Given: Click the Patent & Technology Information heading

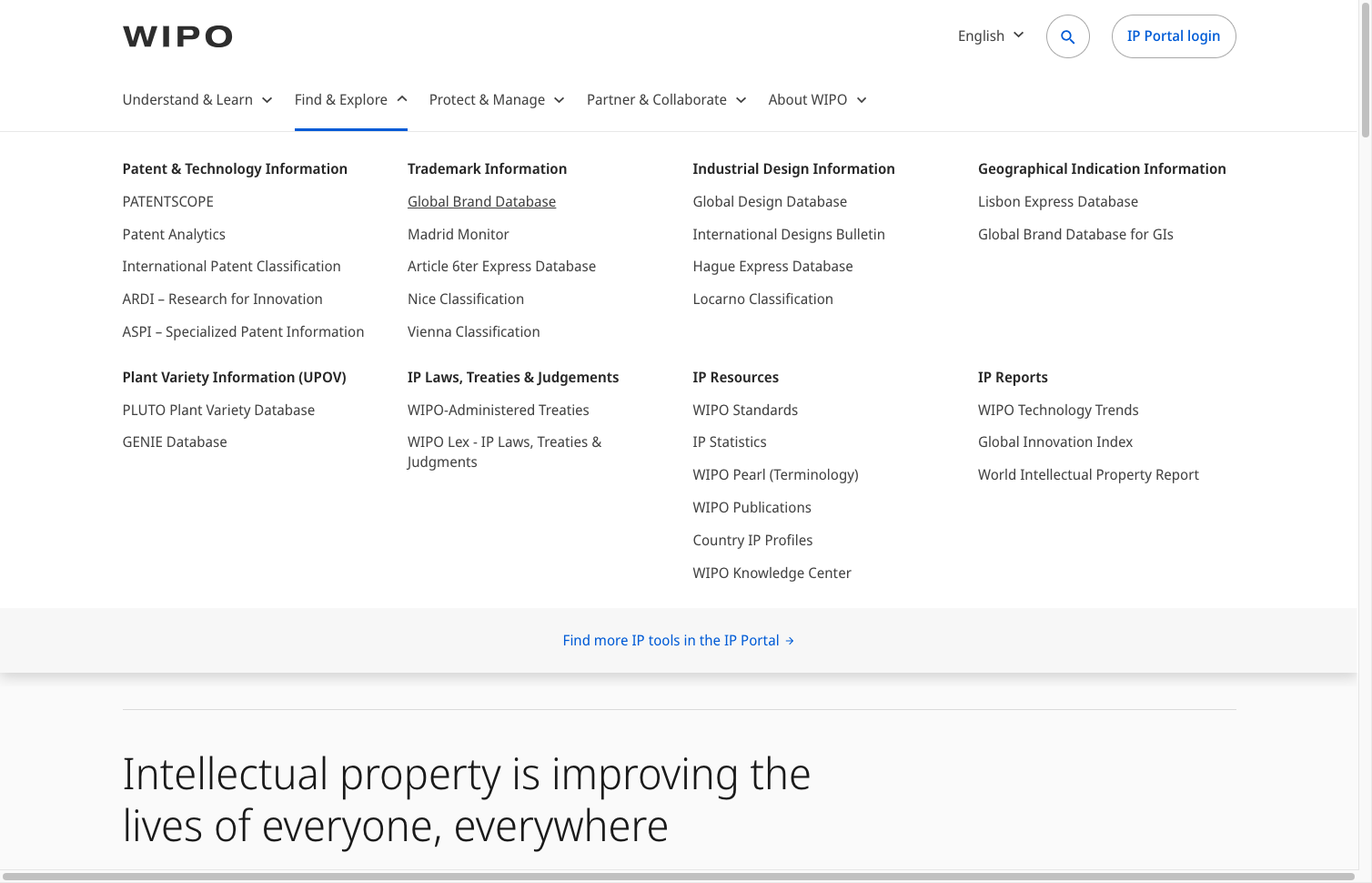Looking at the screenshot, I should [235, 168].
